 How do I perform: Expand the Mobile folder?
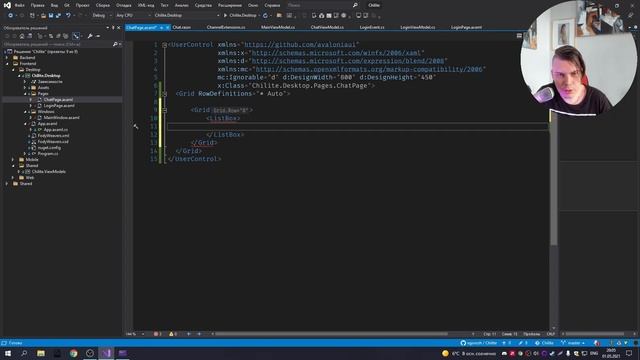pyautogui.click(x=13, y=160)
